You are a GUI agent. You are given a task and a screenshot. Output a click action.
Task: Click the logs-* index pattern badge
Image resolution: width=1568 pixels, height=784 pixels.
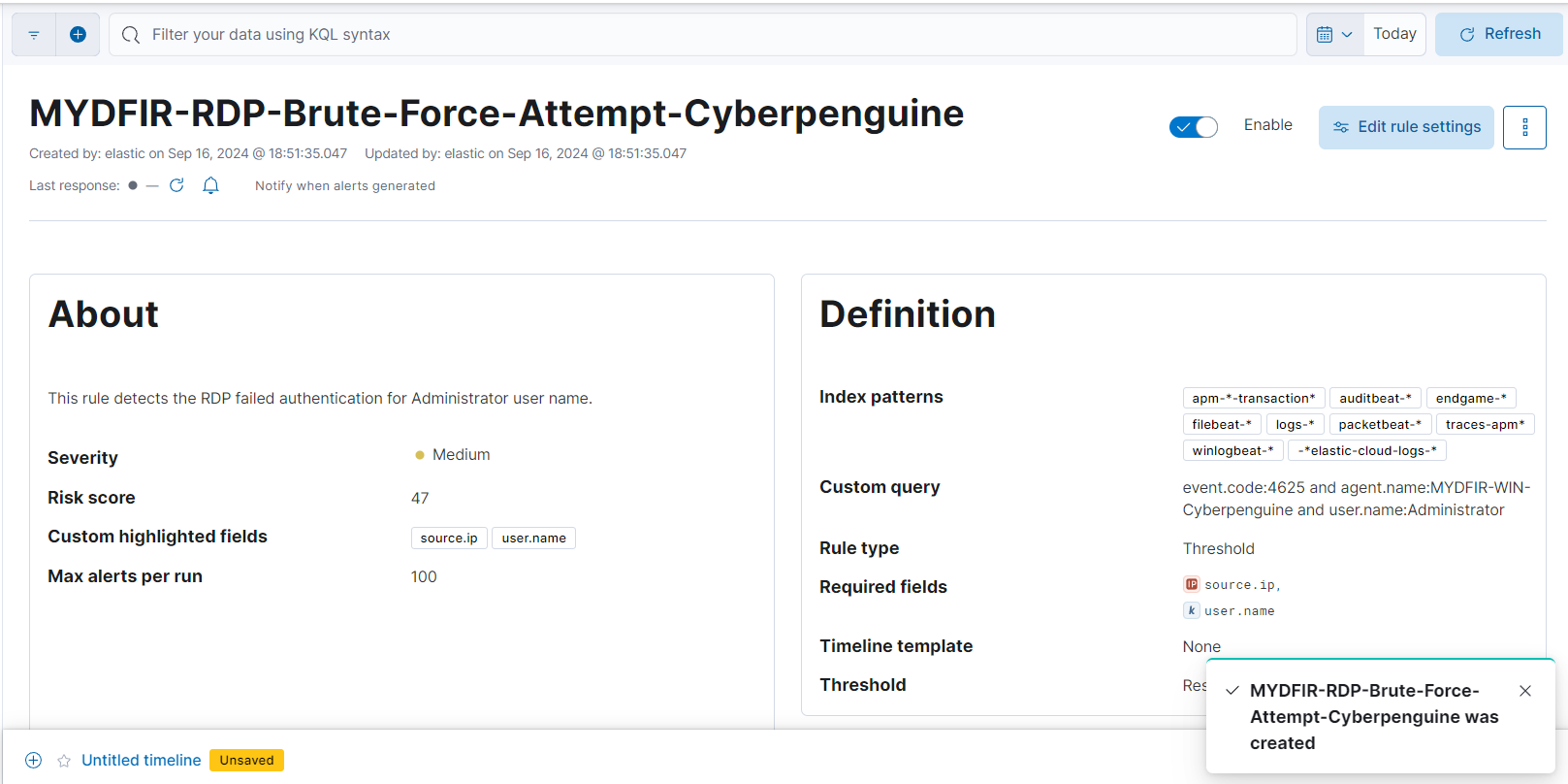click(1295, 425)
